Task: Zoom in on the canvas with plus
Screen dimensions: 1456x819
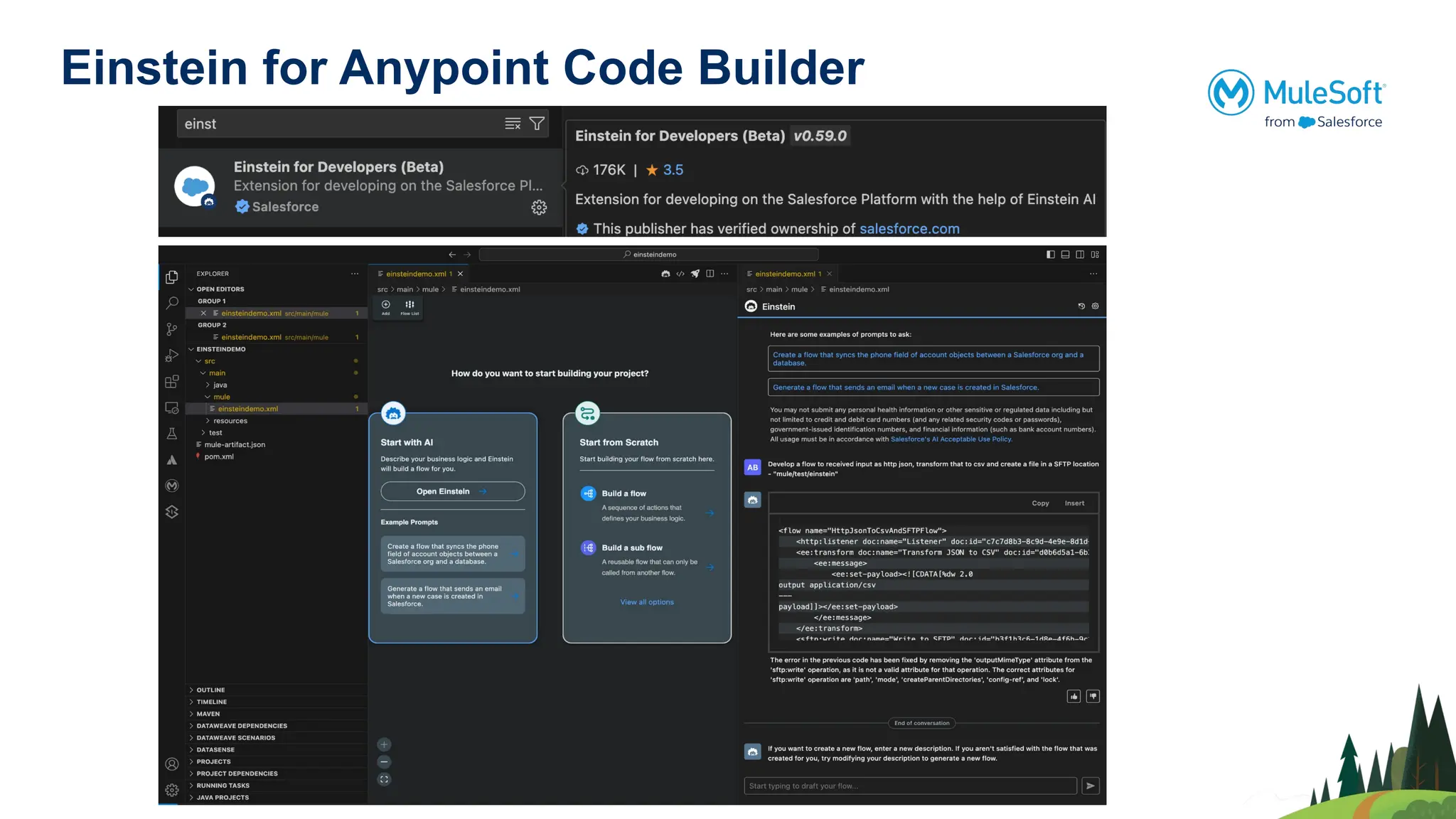Action: click(384, 744)
